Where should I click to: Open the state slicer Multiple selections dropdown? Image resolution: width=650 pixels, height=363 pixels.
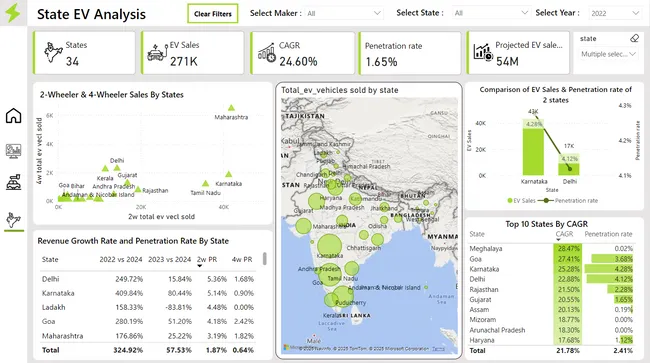[x=608, y=54]
